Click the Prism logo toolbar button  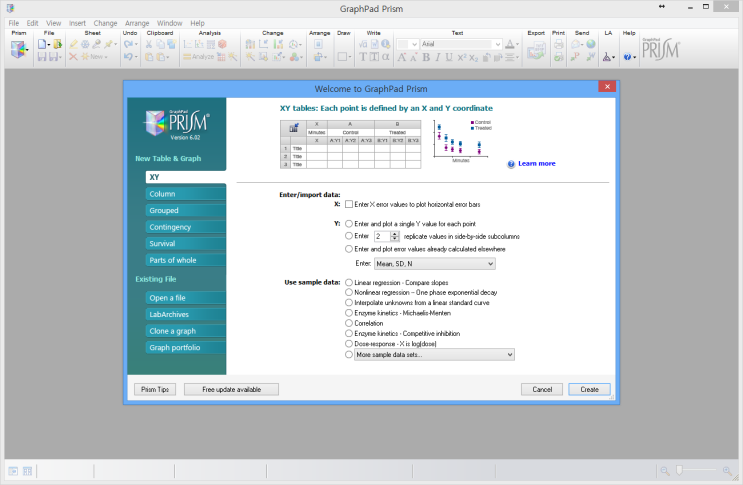[18, 49]
